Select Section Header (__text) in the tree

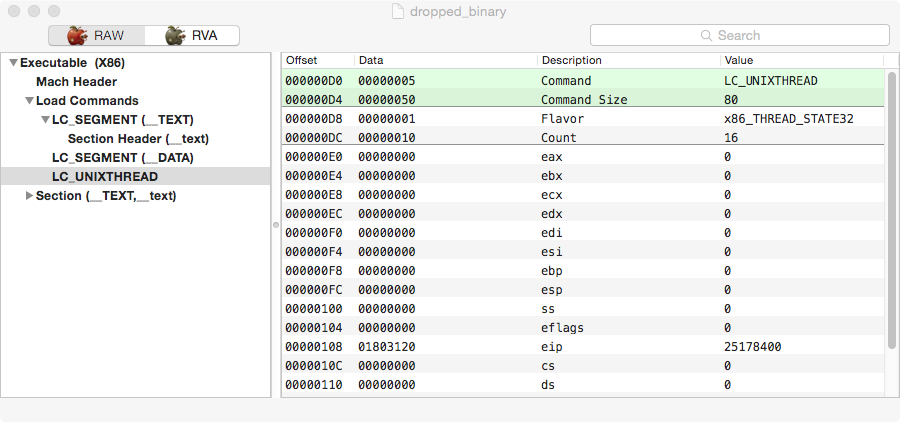coord(138,139)
